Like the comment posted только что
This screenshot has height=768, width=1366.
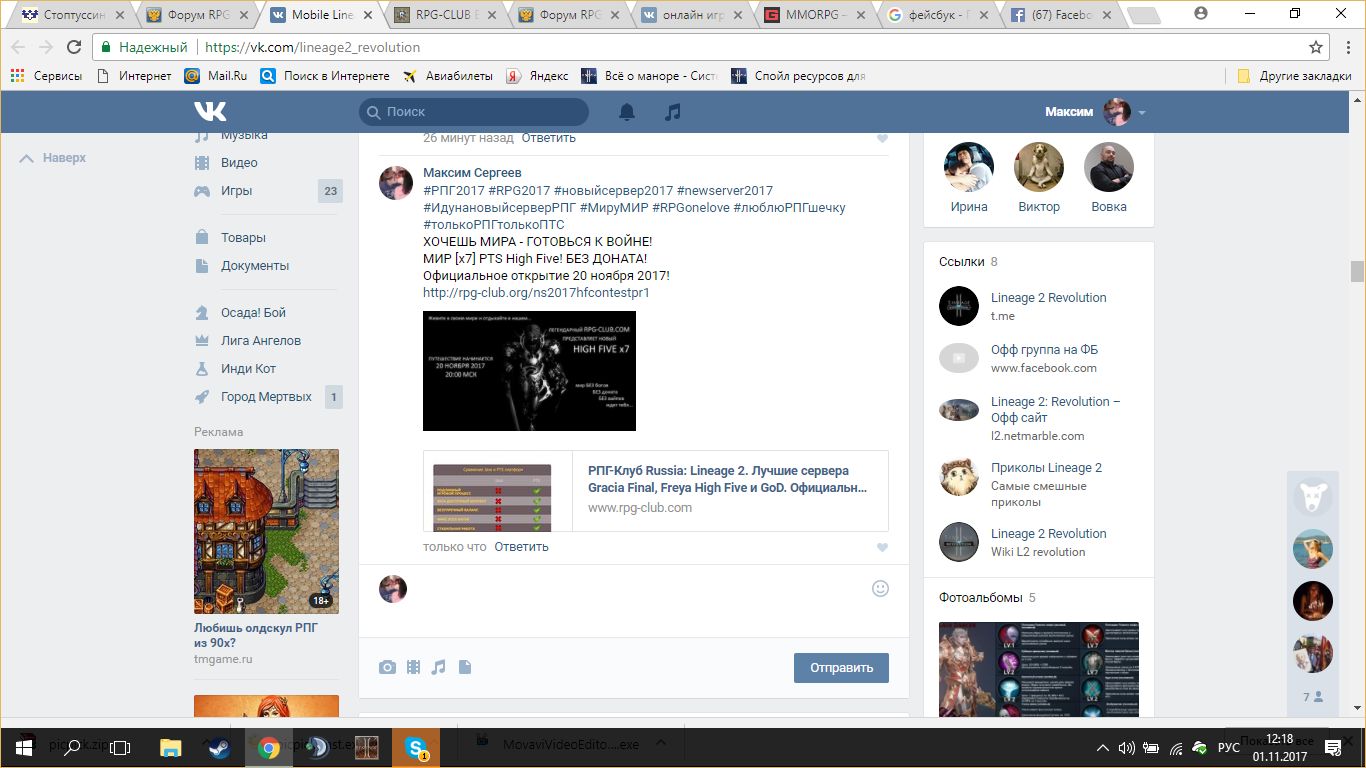click(x=882, y=548)
